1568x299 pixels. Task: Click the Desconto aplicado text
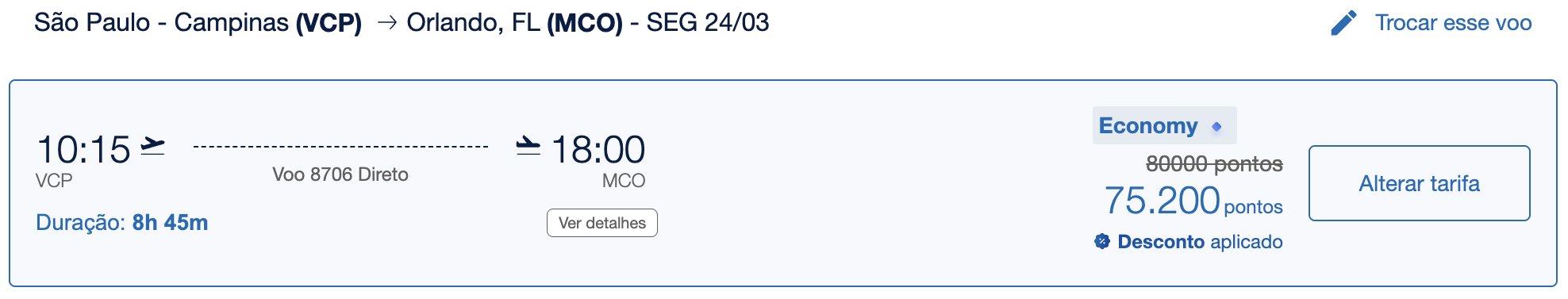(1200, 242)
